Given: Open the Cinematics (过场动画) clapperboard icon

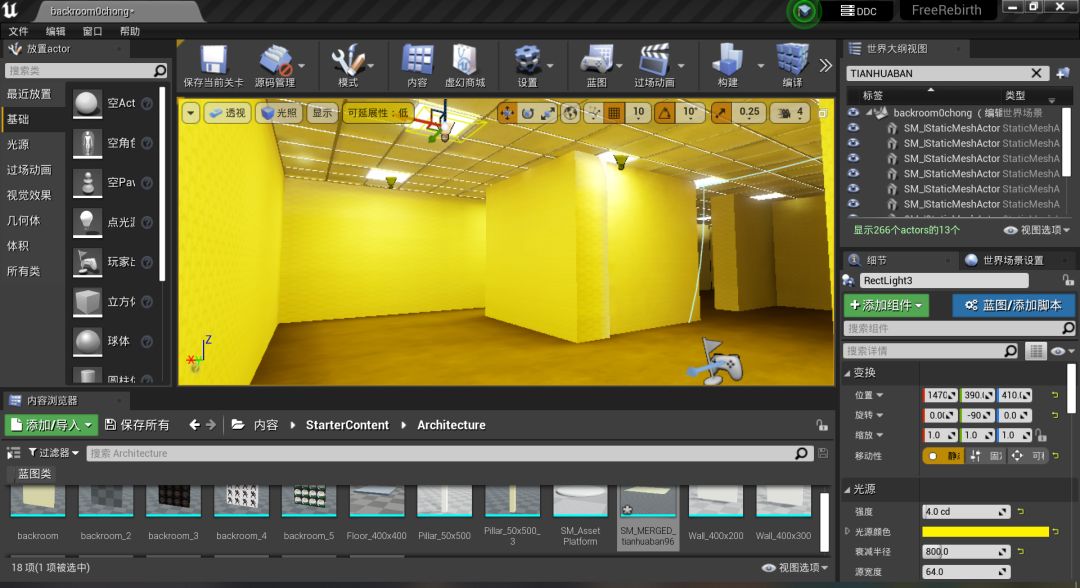Looking at the screenshot, I should 654,60.
